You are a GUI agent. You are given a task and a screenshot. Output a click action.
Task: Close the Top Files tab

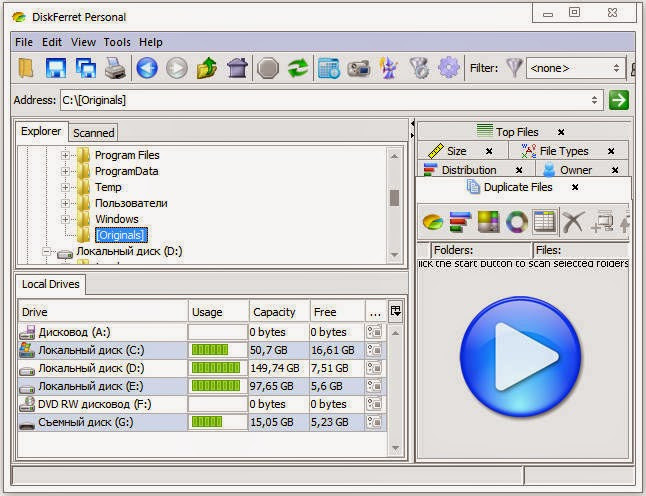pyautogui.click(x=561, y=132)
